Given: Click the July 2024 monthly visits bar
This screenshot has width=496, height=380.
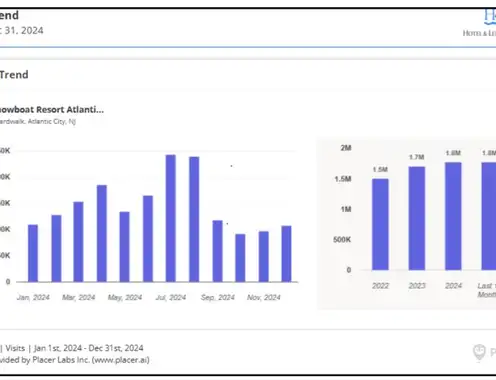Looking at the screenshot, I should coord(171,218).
